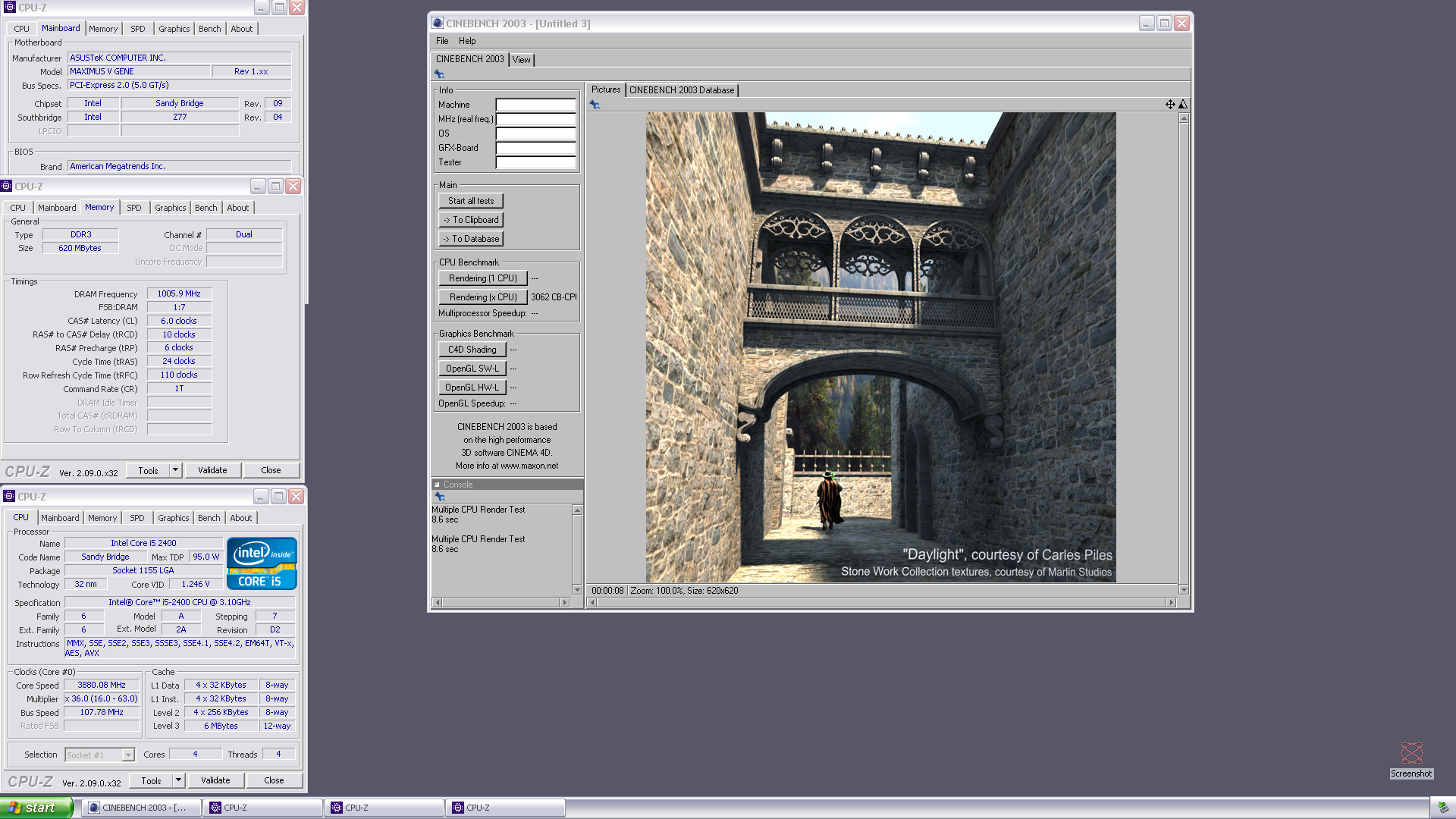Click the To Database button
This screenshot has height=819, width=1456.
(471, 239)
